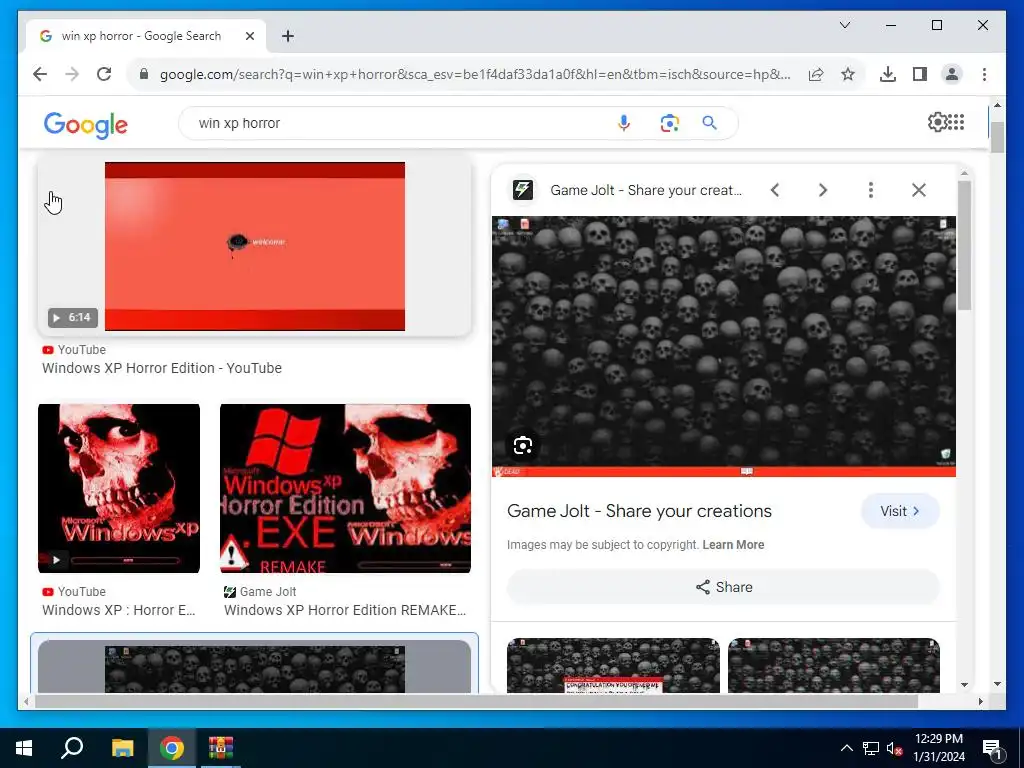View site info via the padlock icon
The image size is (1024, 768).
[144, 74]
